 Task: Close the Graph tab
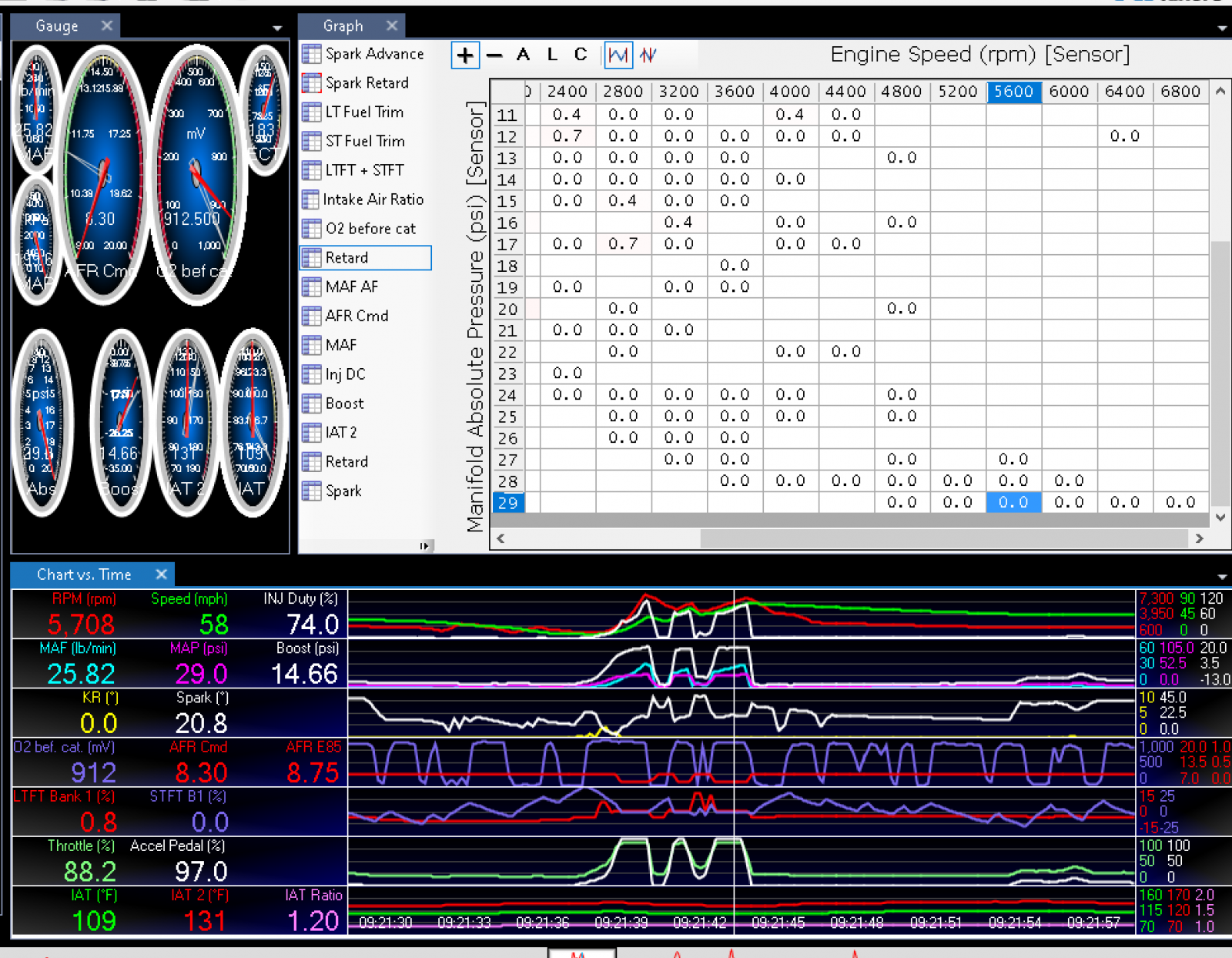(x=392, y=25)
